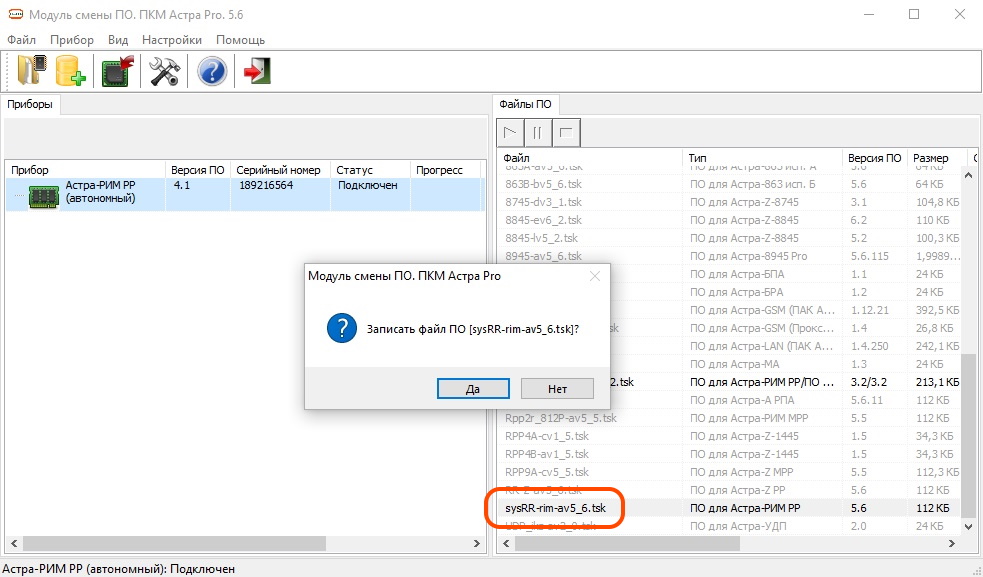Open firmware folder toolbar icon
Viewport: 983px width, 577px height.
pyautogui.click(x=32, y=71)
